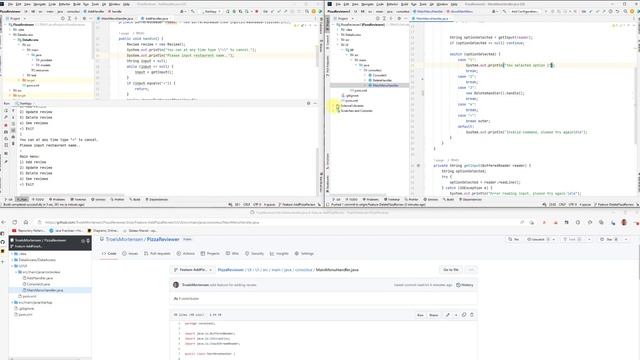Toggle the Run tool window button in left IDE bottom bar
Image resolution: width=640 pixels, height=360 pixels.
(22, 199)
